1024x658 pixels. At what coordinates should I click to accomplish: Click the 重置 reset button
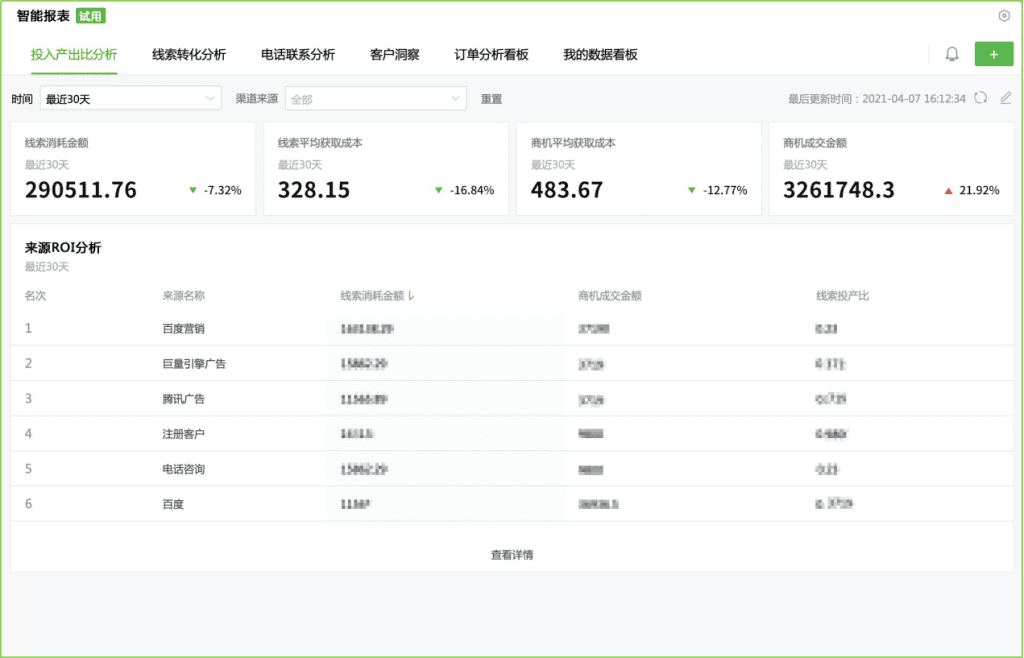(x=491, y=99)
